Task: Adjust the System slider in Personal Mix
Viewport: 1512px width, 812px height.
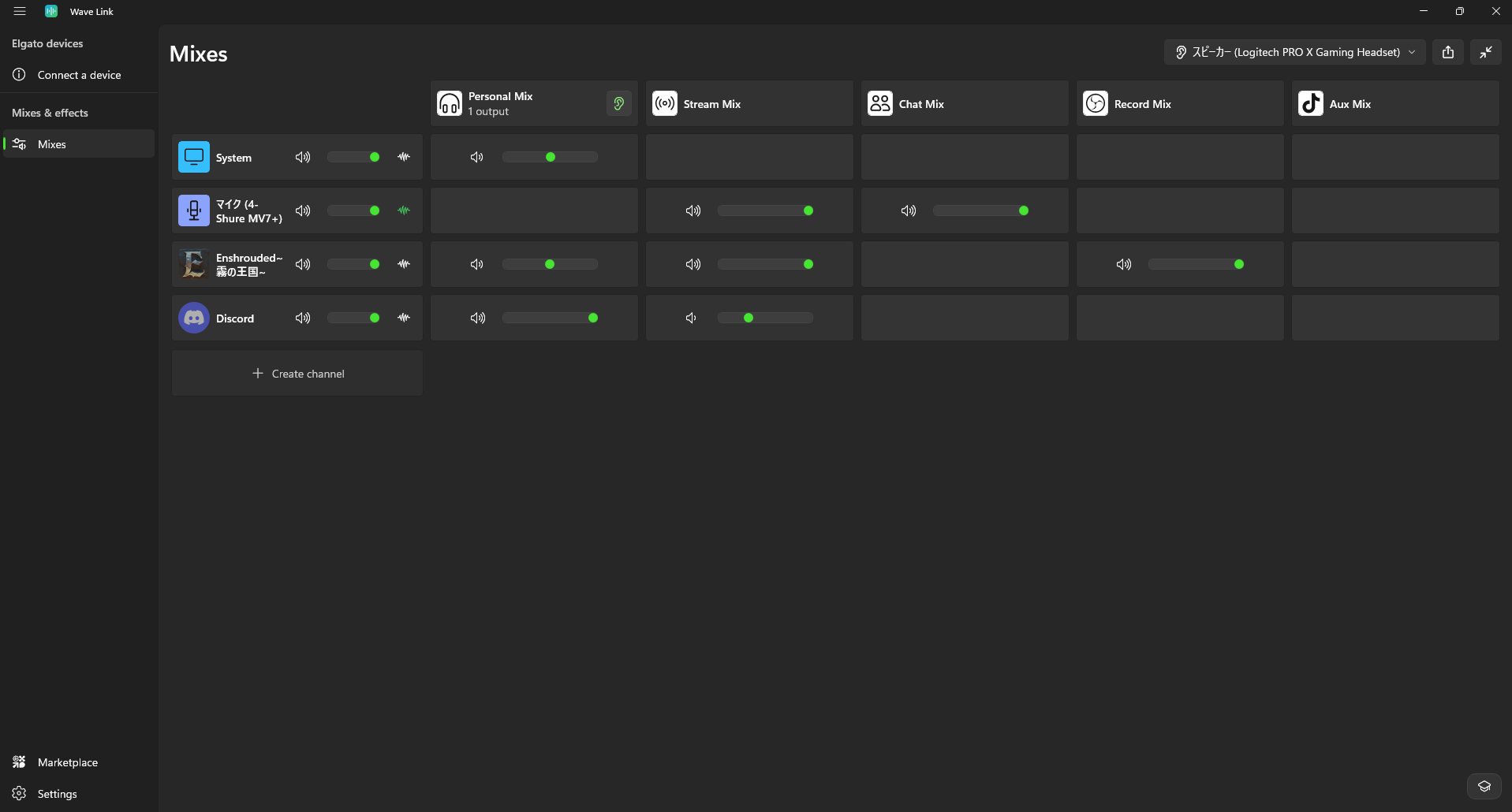Action: (551, 157)
